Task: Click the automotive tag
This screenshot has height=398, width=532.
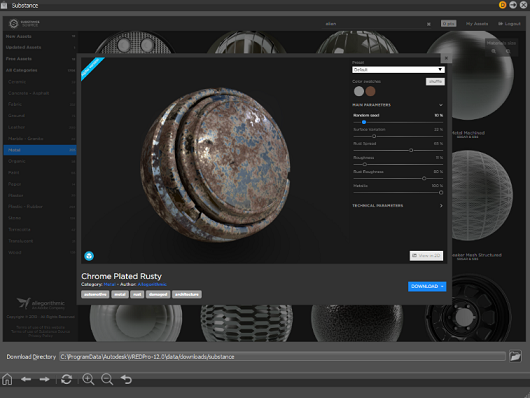Action: pos(95,295)
